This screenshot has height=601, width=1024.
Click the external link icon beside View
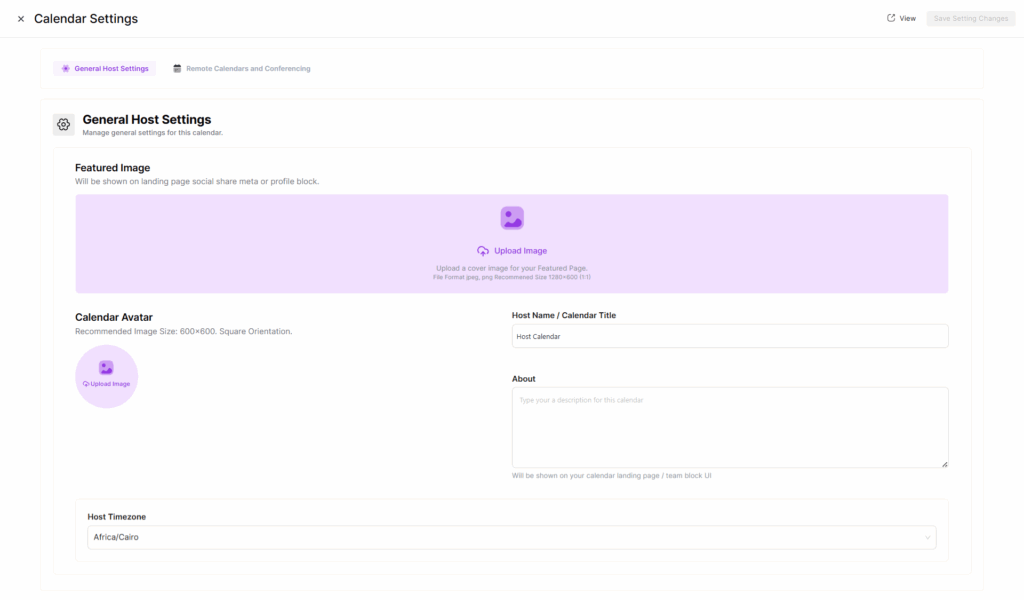coord(891,18)
